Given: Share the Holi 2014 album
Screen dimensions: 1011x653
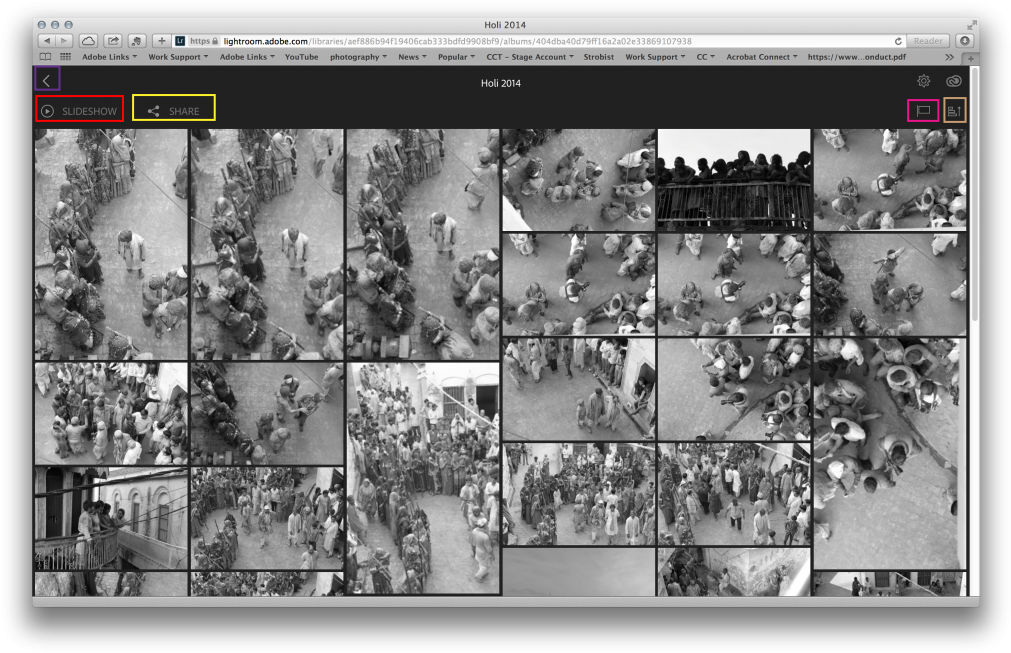Looking at the screenshot, I should [174, 110].
